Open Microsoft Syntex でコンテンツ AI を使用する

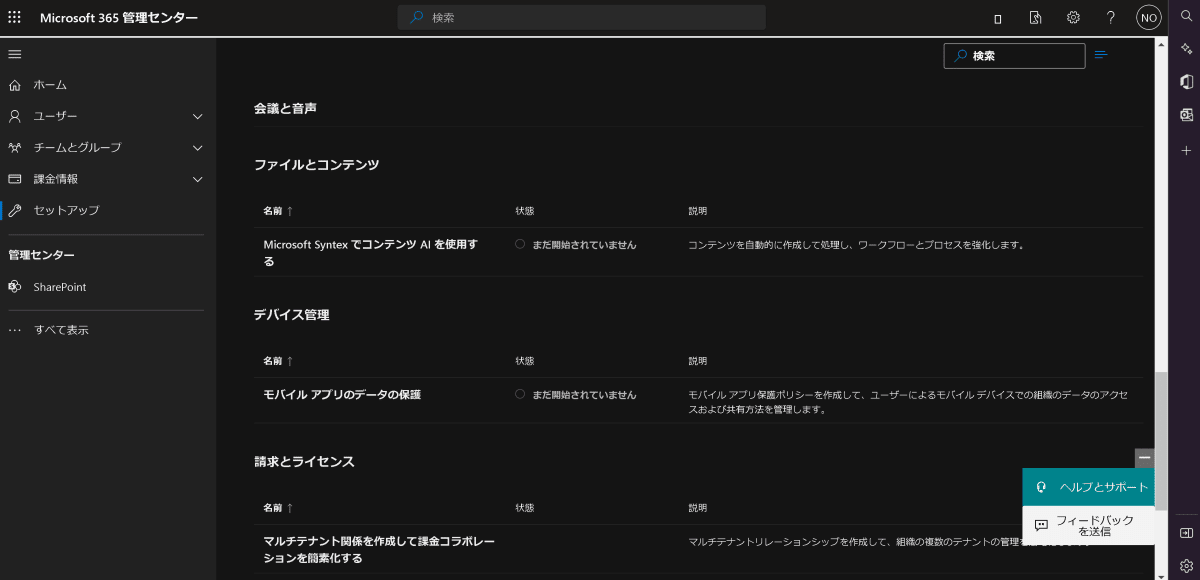tap(370, 252)
